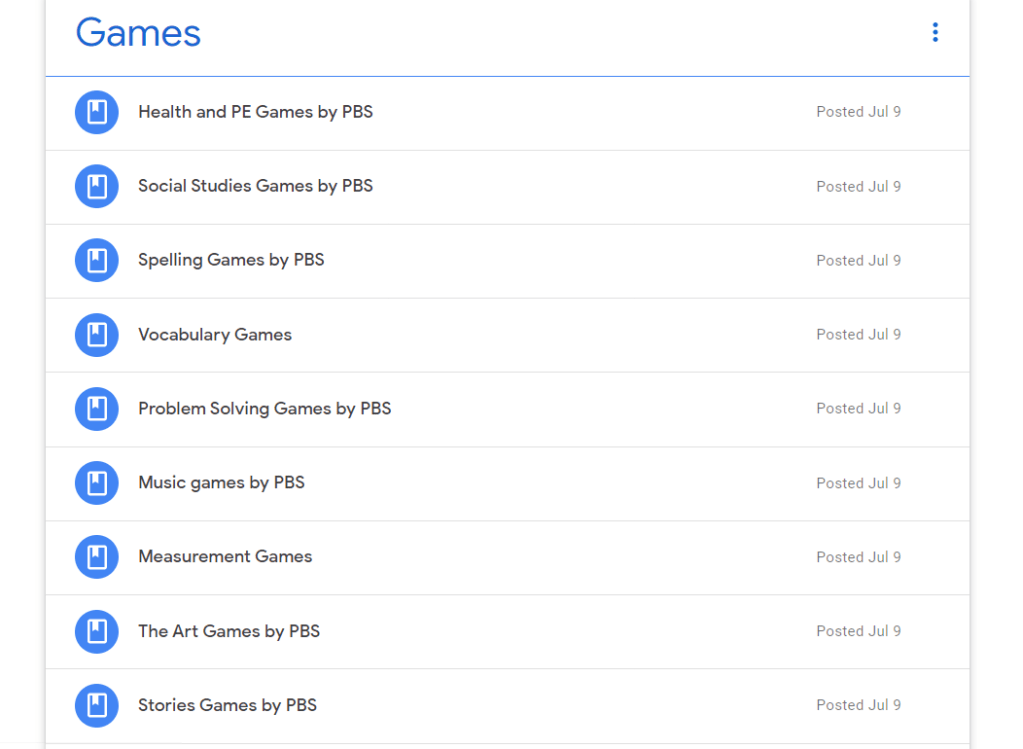Screen dimensions: 1023x749
Task: Click the material icon beside Problem Solving Games
Action: 97,408
